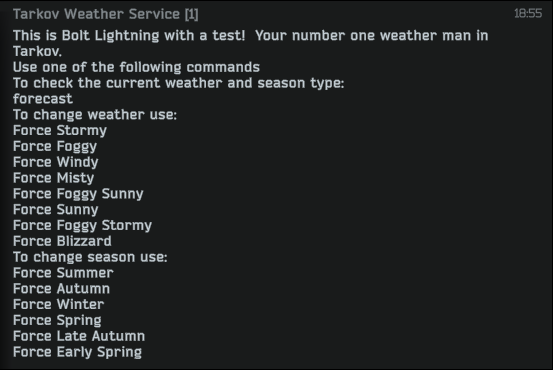The width and height of the screenshot is (553, 370).
Task: Click the Force Foggy Stormy command line
Action: 83,225
